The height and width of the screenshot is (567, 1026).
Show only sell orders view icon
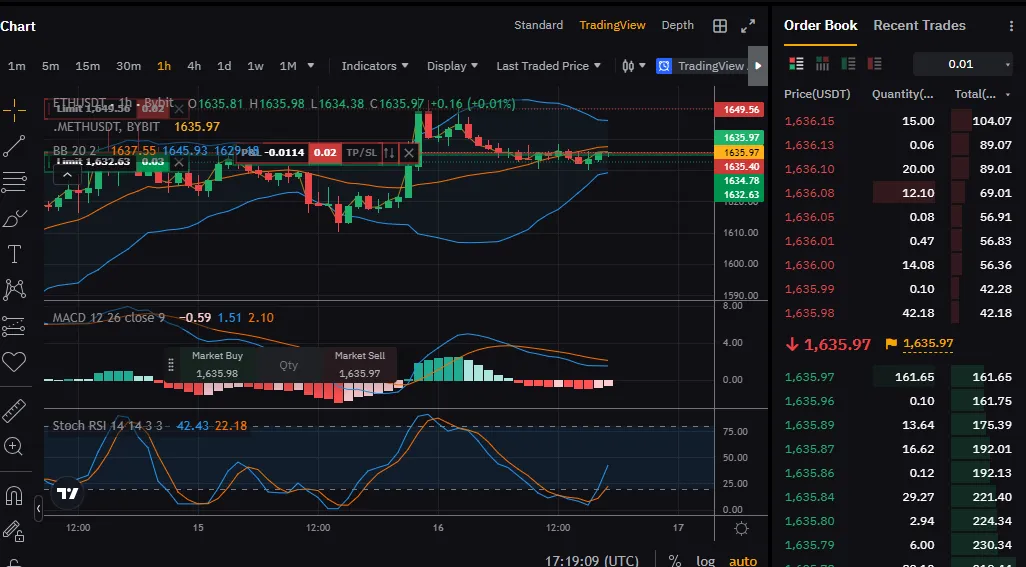pyautogui.click(x=874, y=63)
